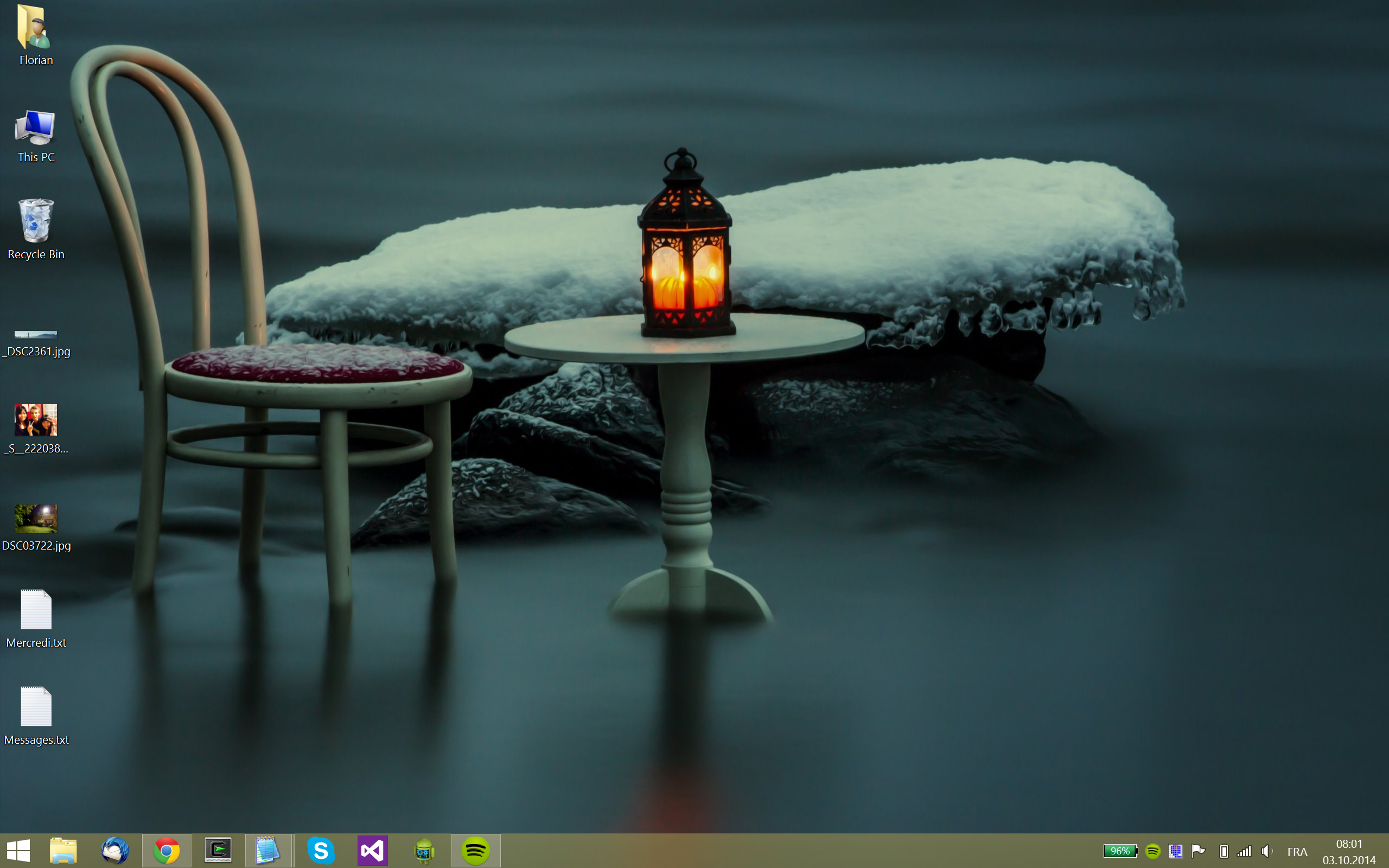Switch to the Notepad taskbar window
The image size is (1389, 868).
coord(269,850)
